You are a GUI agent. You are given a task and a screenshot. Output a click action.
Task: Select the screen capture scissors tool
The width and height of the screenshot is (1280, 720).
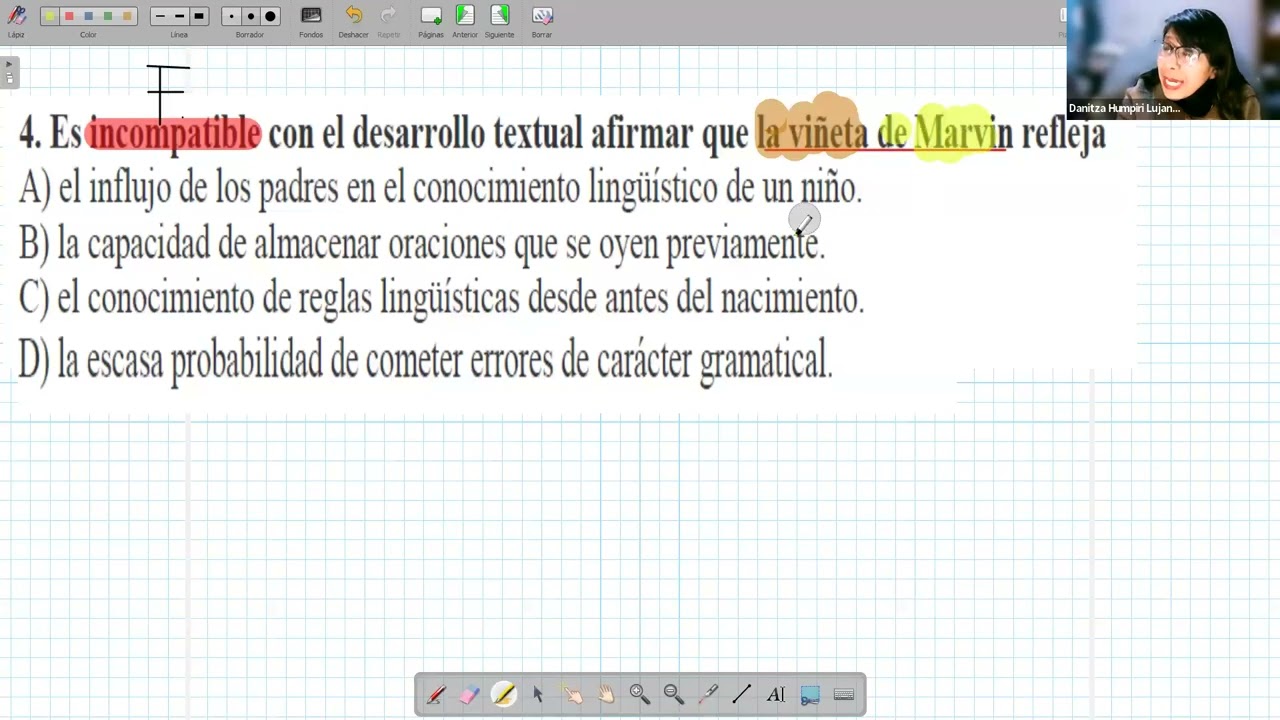(810, 694)
